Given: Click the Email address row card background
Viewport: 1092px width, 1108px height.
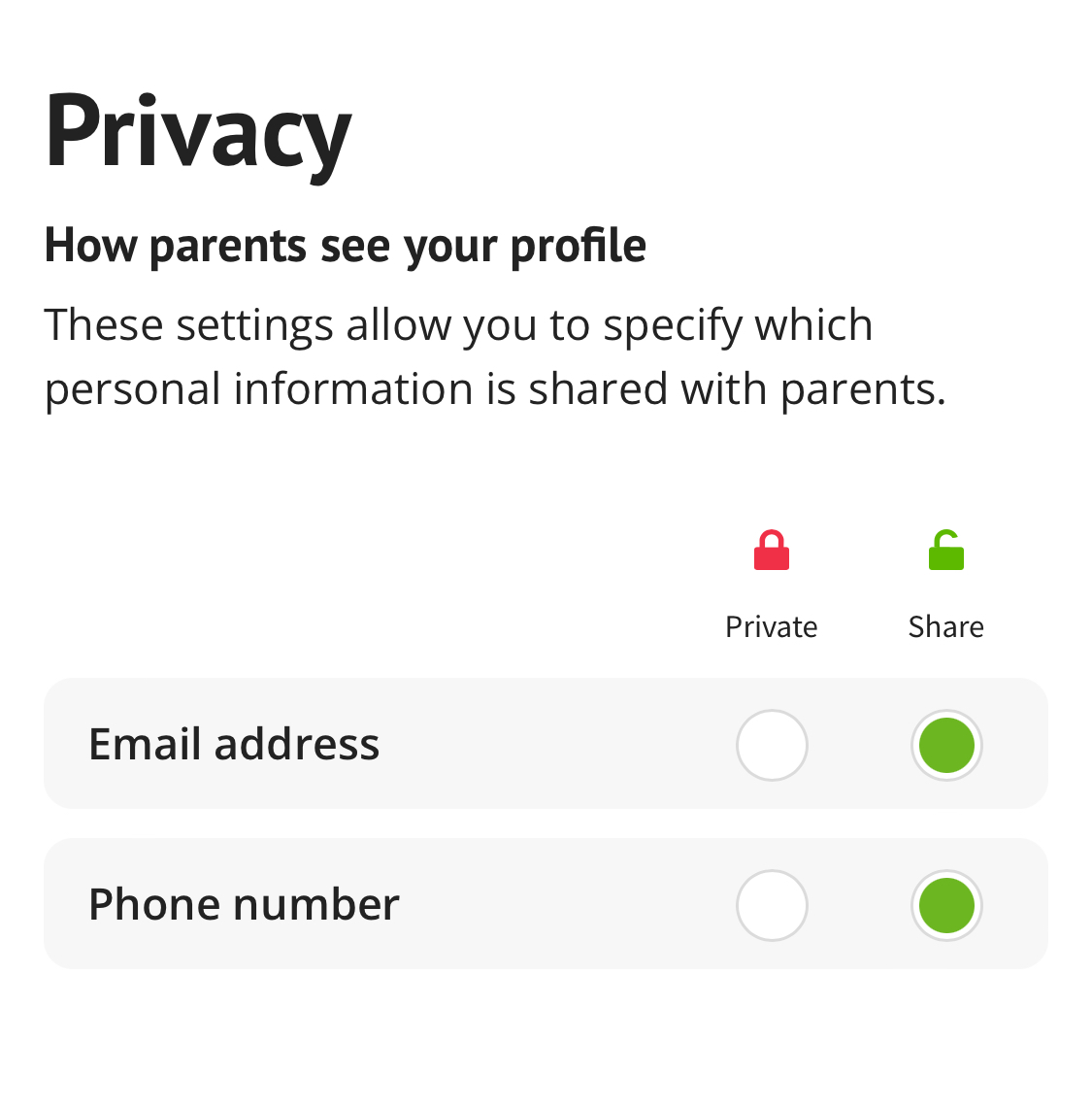Looking at the screenshot, I should 546,744.
